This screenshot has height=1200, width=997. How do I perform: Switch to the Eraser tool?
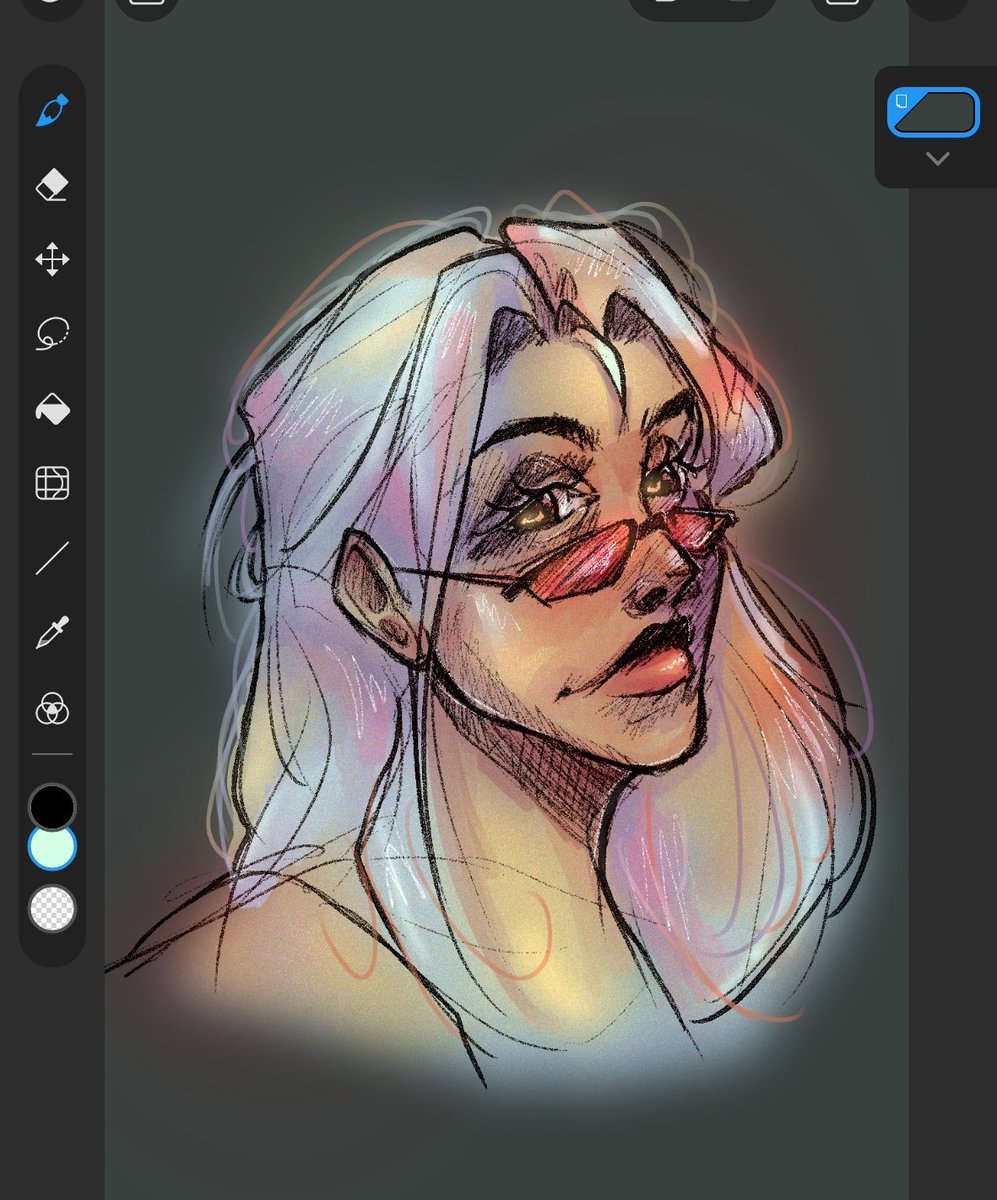[52, 184]
